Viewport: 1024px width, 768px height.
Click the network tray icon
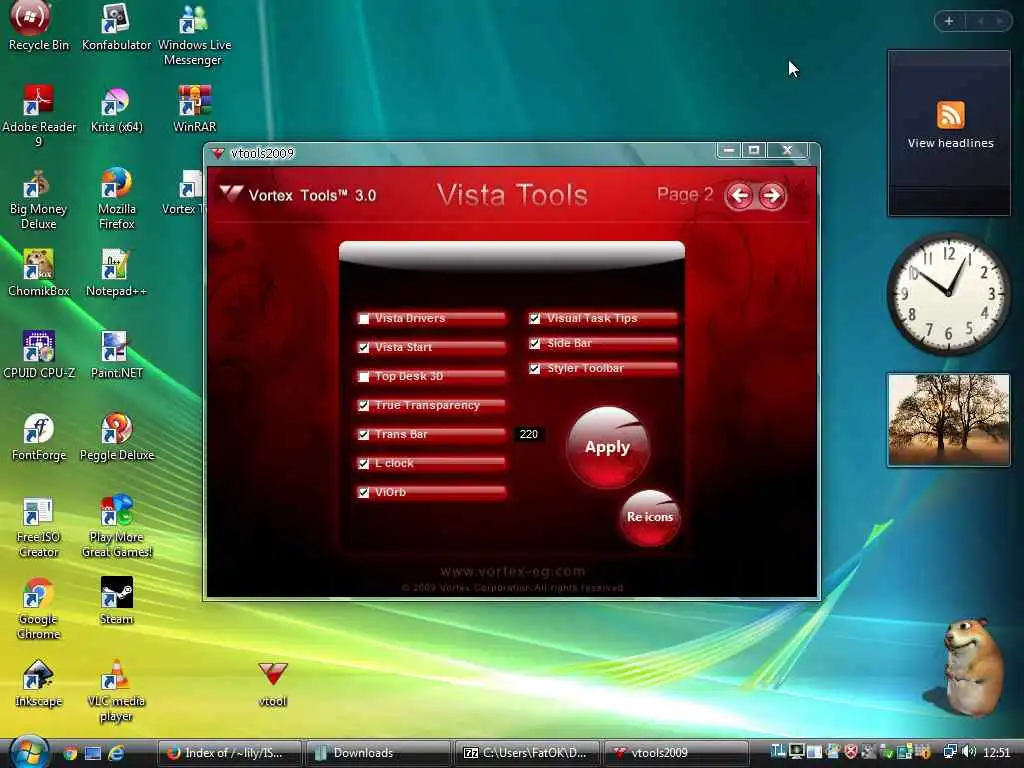(x=950, y=752)
